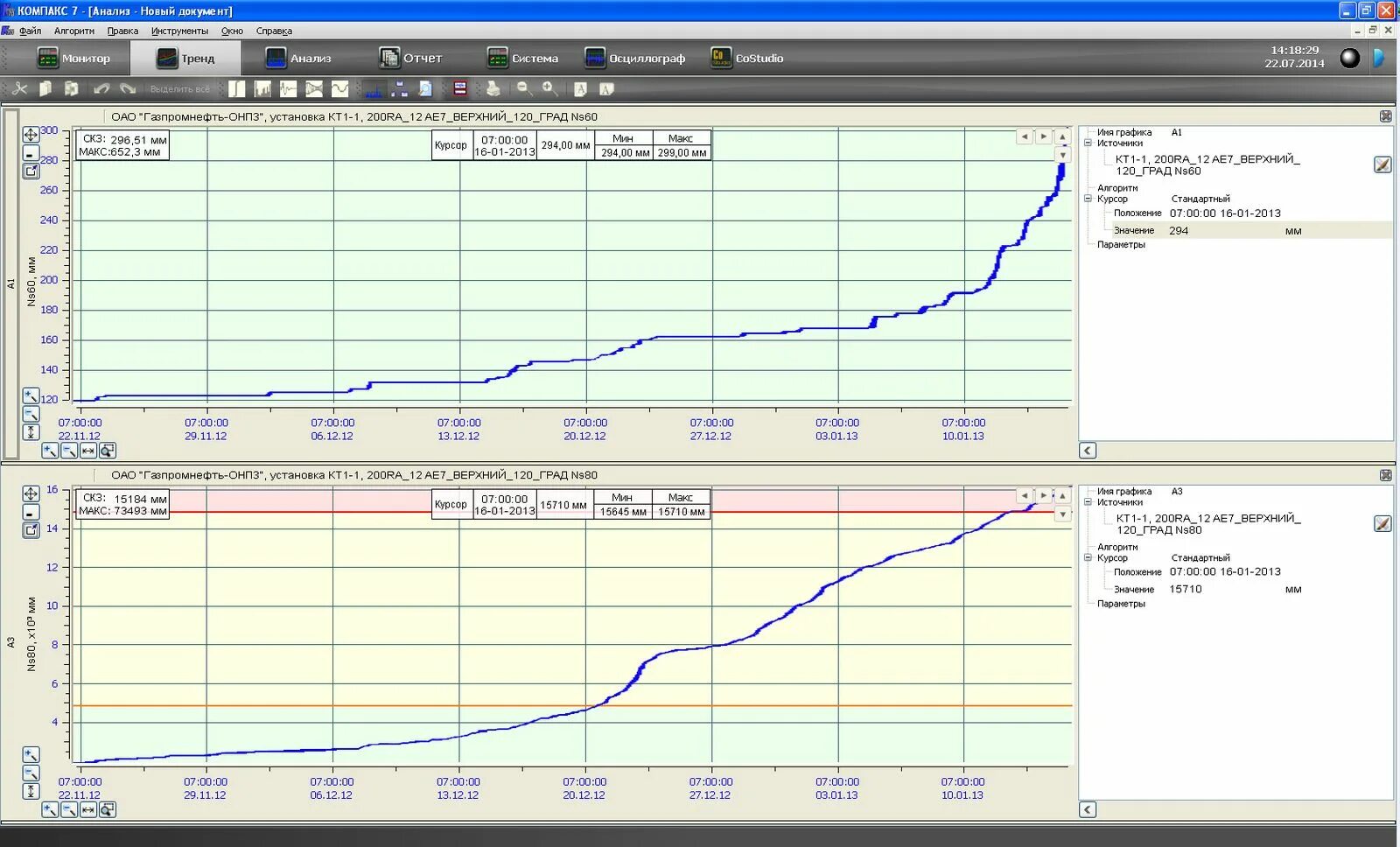Click the zoom out magnifier in the toolbar
Image resolution: width=1400 pixels, height=847 pixels.
click(x=524, y=88)
